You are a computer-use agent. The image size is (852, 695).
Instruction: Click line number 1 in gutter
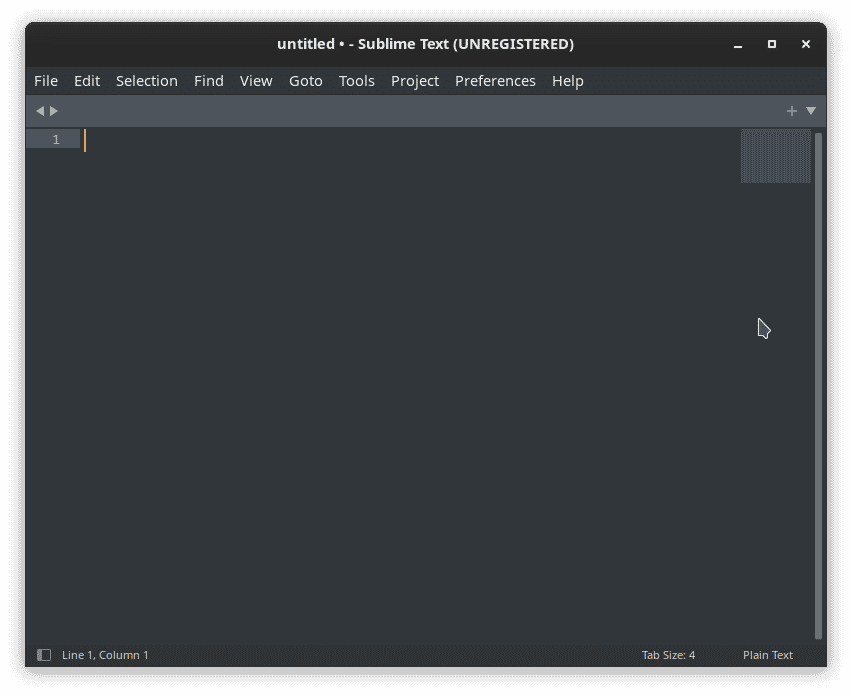point(56,140)
